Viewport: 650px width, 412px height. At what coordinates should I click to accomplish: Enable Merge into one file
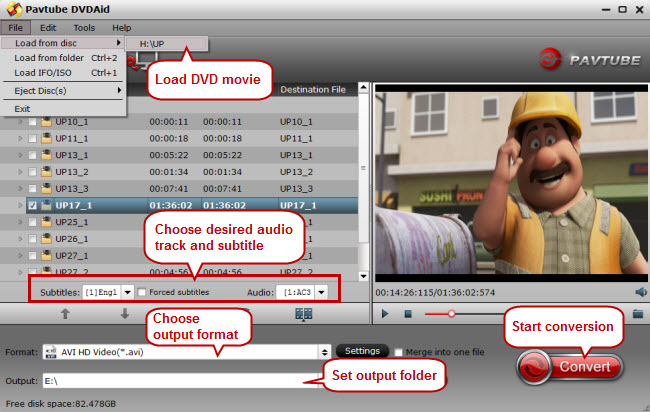pos(398,352)
